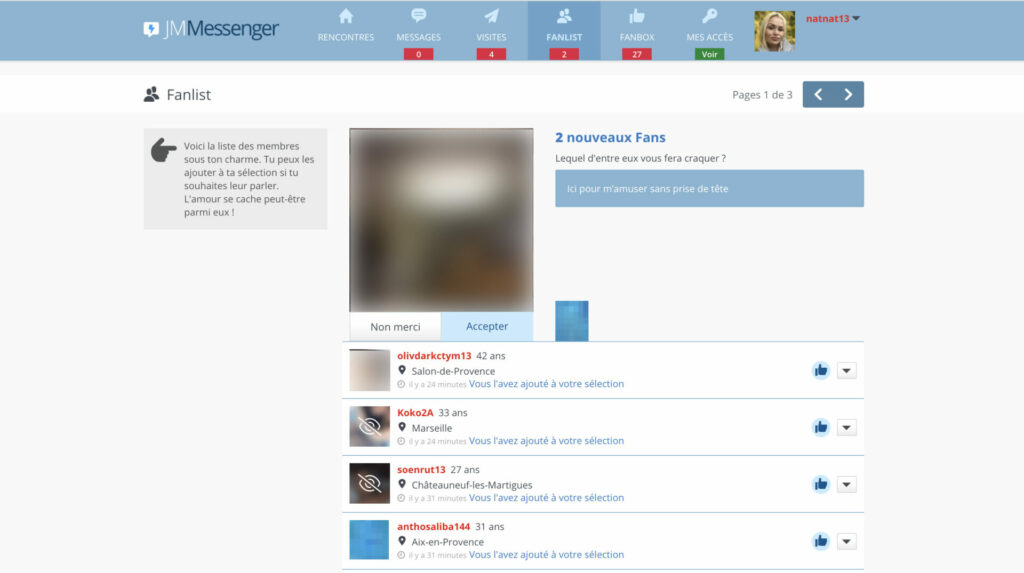Image resolution: width=1024 pixels, height=573 pixels.
Task: Click the clock icon in olivdarkctym13 row
Action: (x=402, y=384)
